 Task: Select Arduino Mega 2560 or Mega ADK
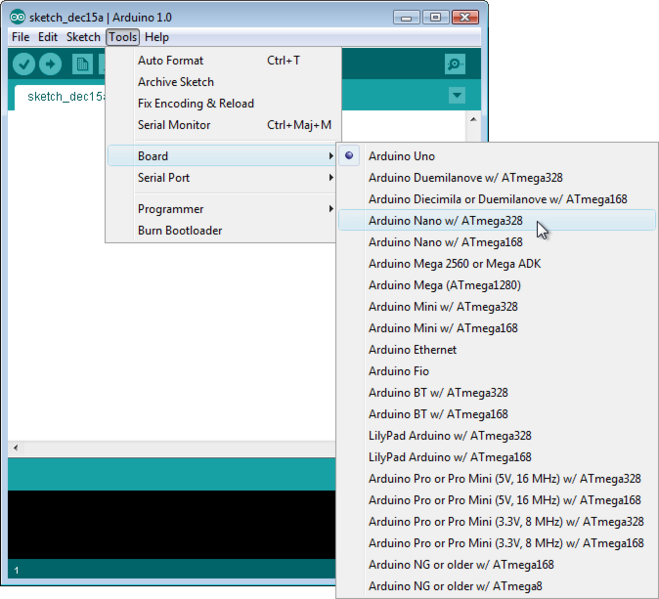(497, 264)
